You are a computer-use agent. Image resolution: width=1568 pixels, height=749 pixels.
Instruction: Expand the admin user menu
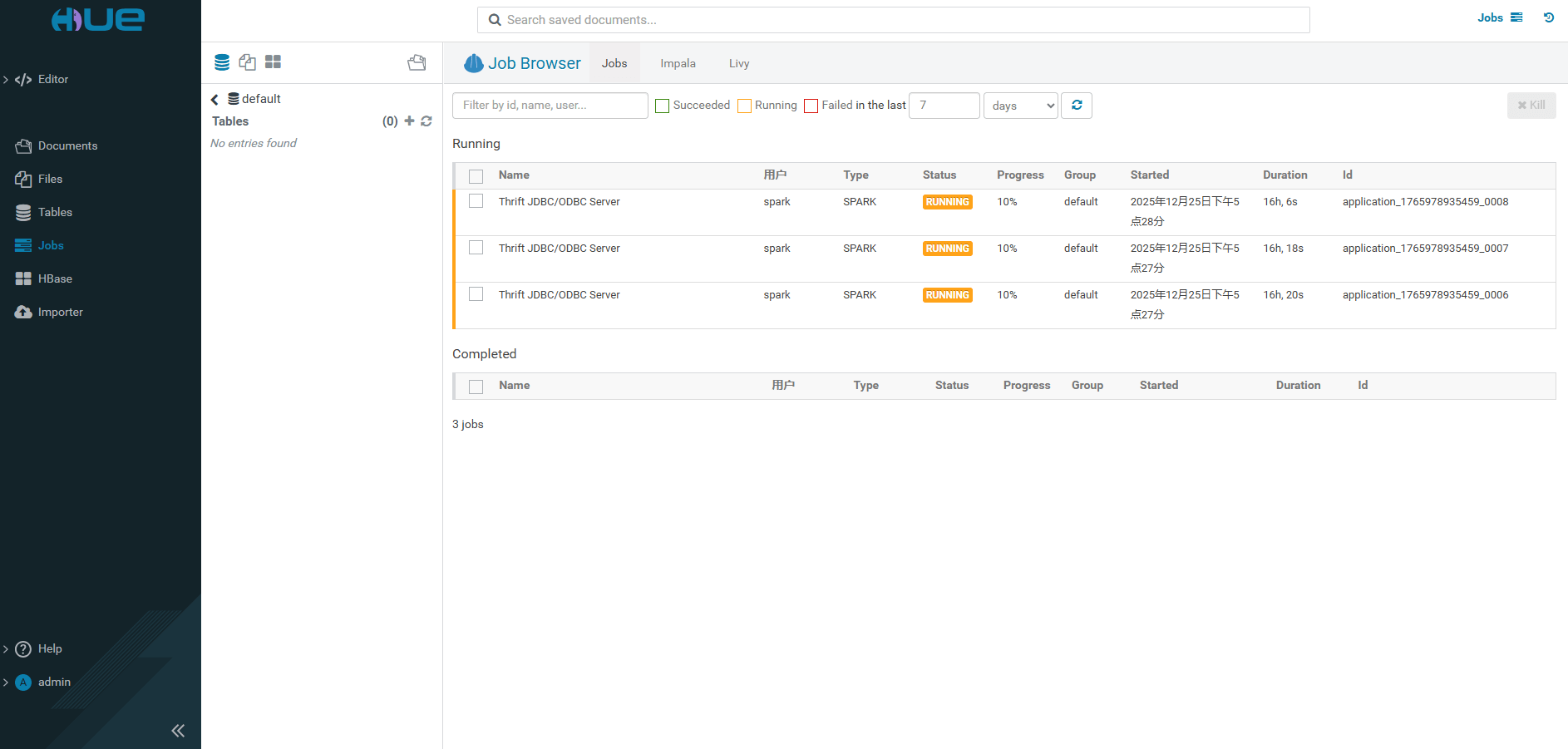pyautogui.click(x=54, y=682)
